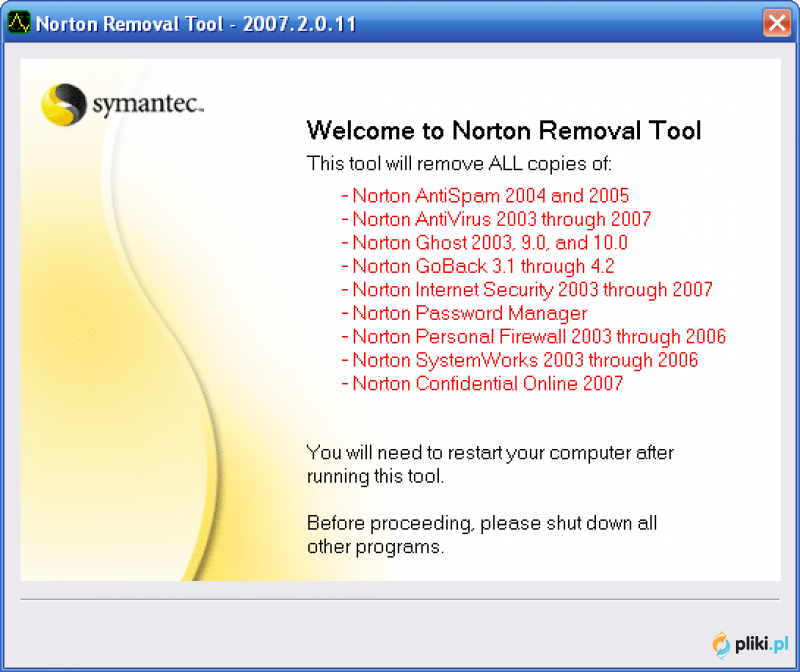800x672 pixels.
Task: Select 'Norton Personal Firewall 2003 through 2006' line
Action: (533, 337)
